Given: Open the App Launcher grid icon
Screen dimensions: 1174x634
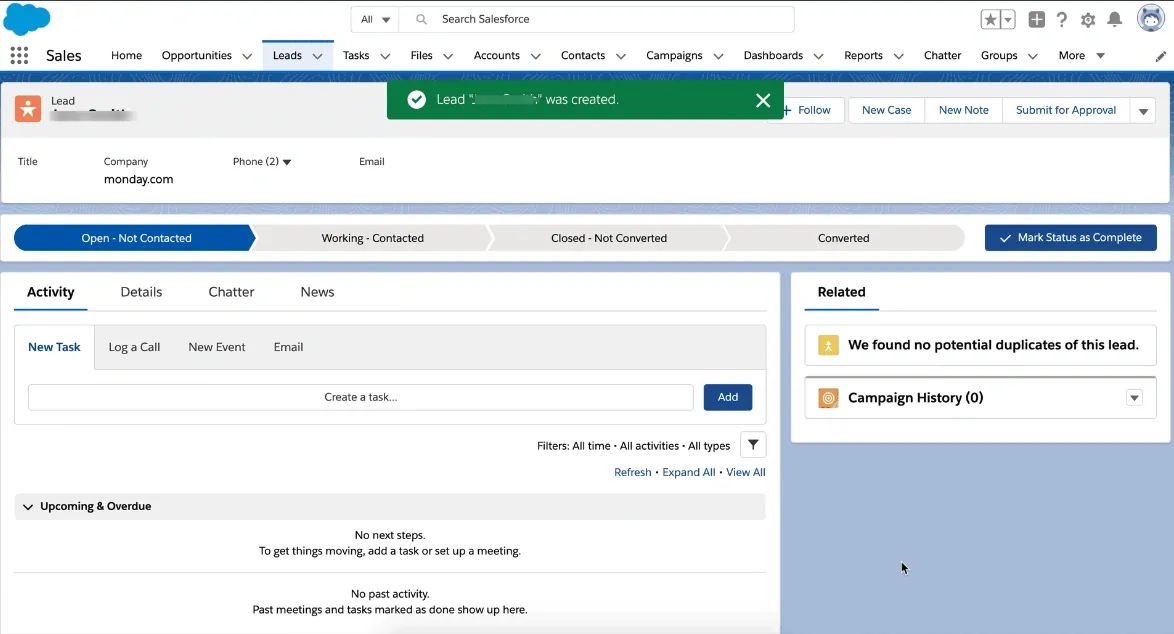Looking at the screenshot, I should click(x=19, y=56).
